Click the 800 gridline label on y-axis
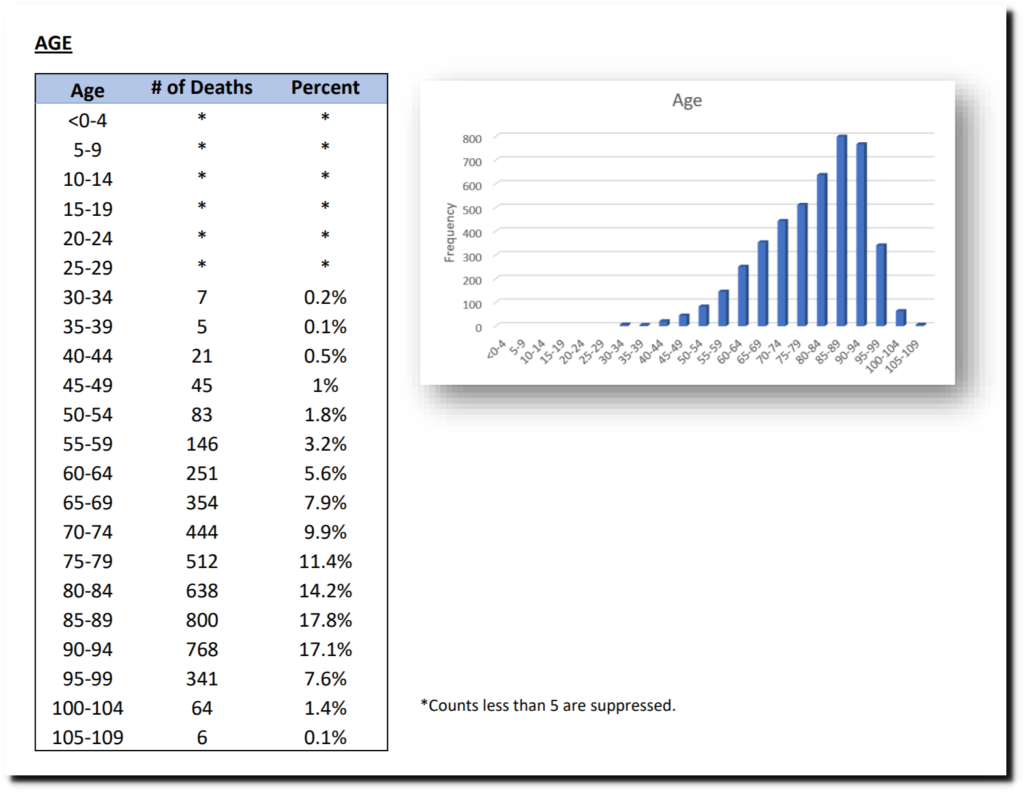This screenshot has height=793, width=1024. 471,138
